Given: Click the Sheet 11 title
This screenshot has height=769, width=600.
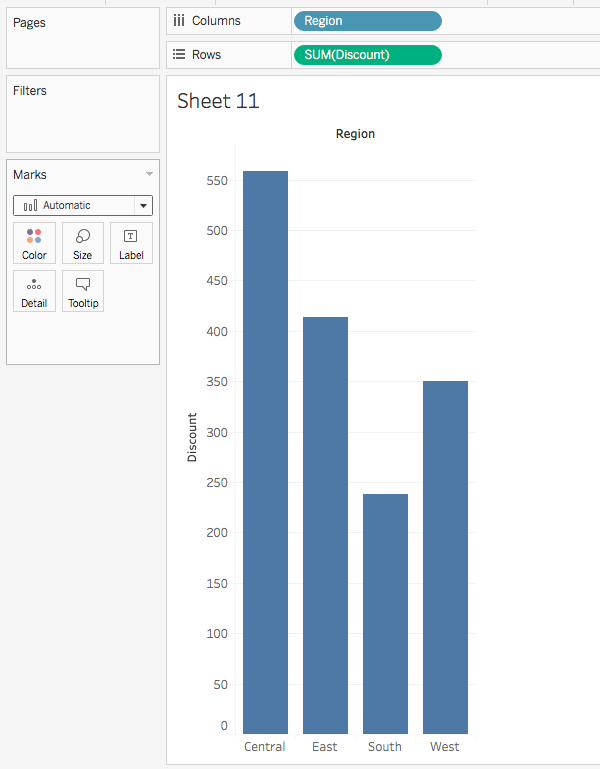Looking at the screenshot, I should coord(218,101).
